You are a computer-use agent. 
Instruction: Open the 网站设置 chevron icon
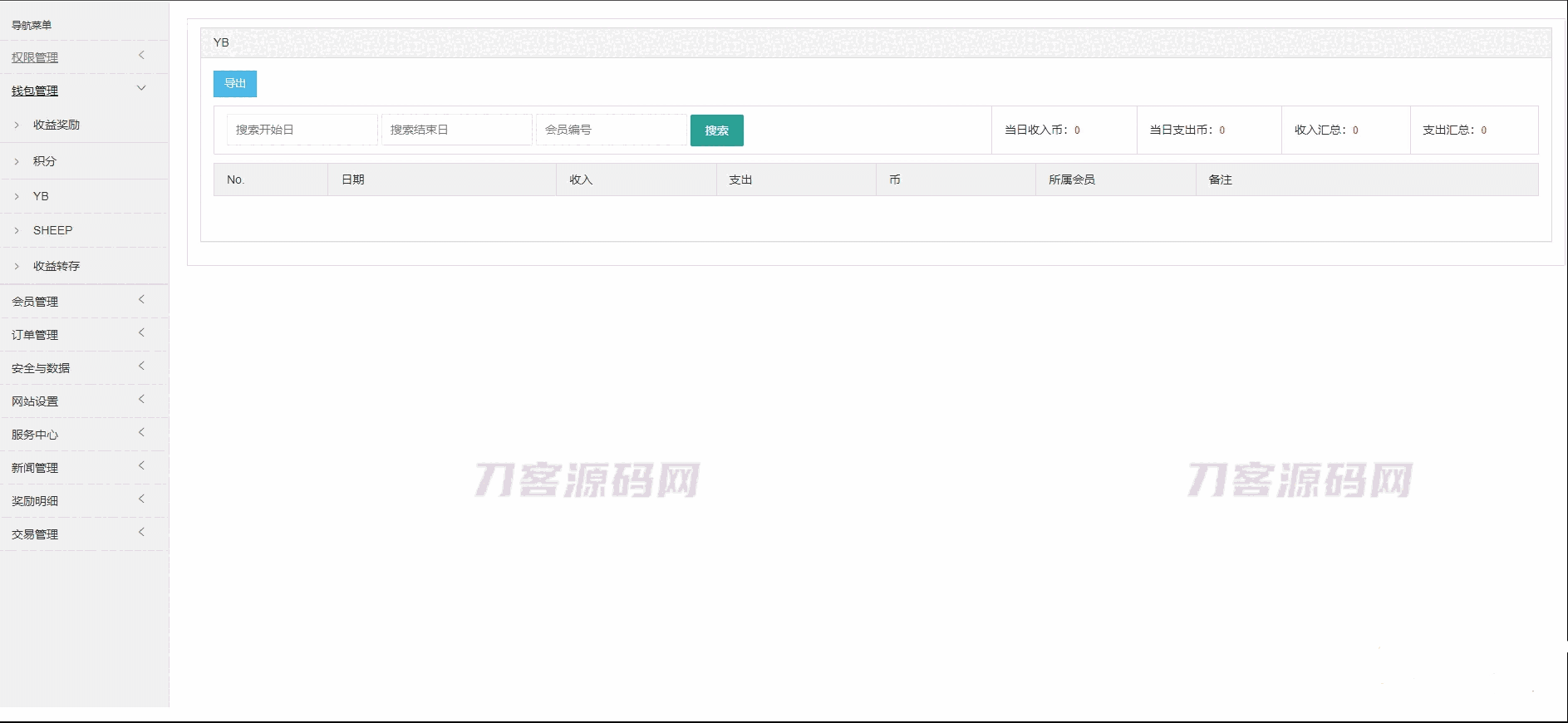point(141,399)
